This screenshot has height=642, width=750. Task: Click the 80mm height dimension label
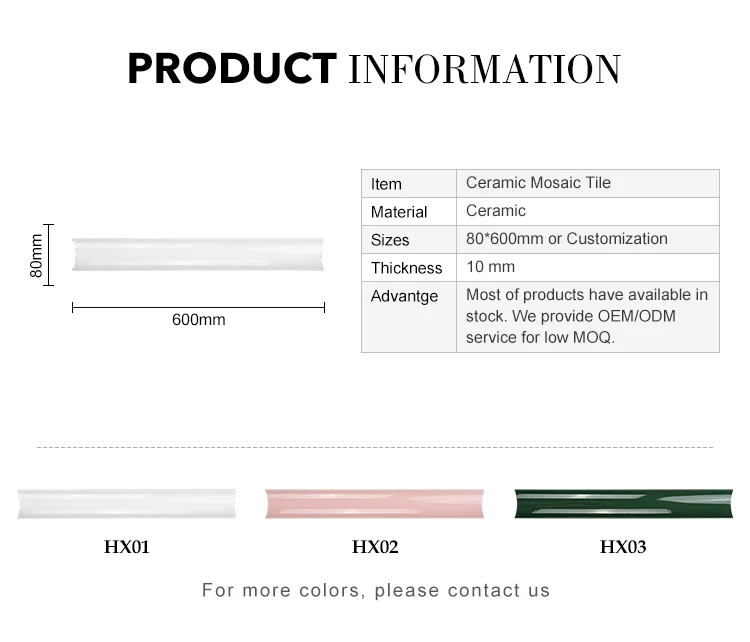click(36, 255)
